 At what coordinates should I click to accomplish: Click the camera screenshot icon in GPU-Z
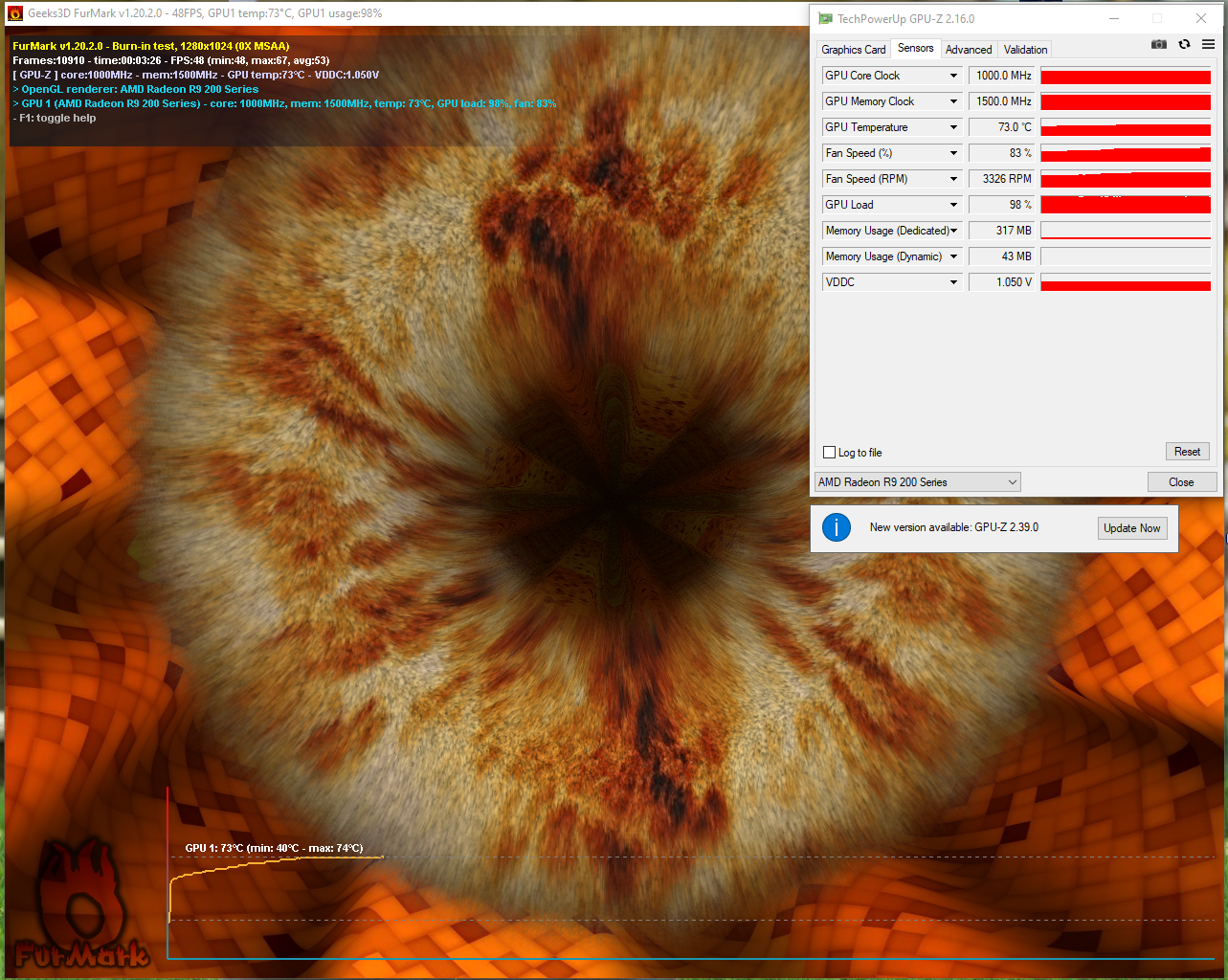pos(1158,45)
